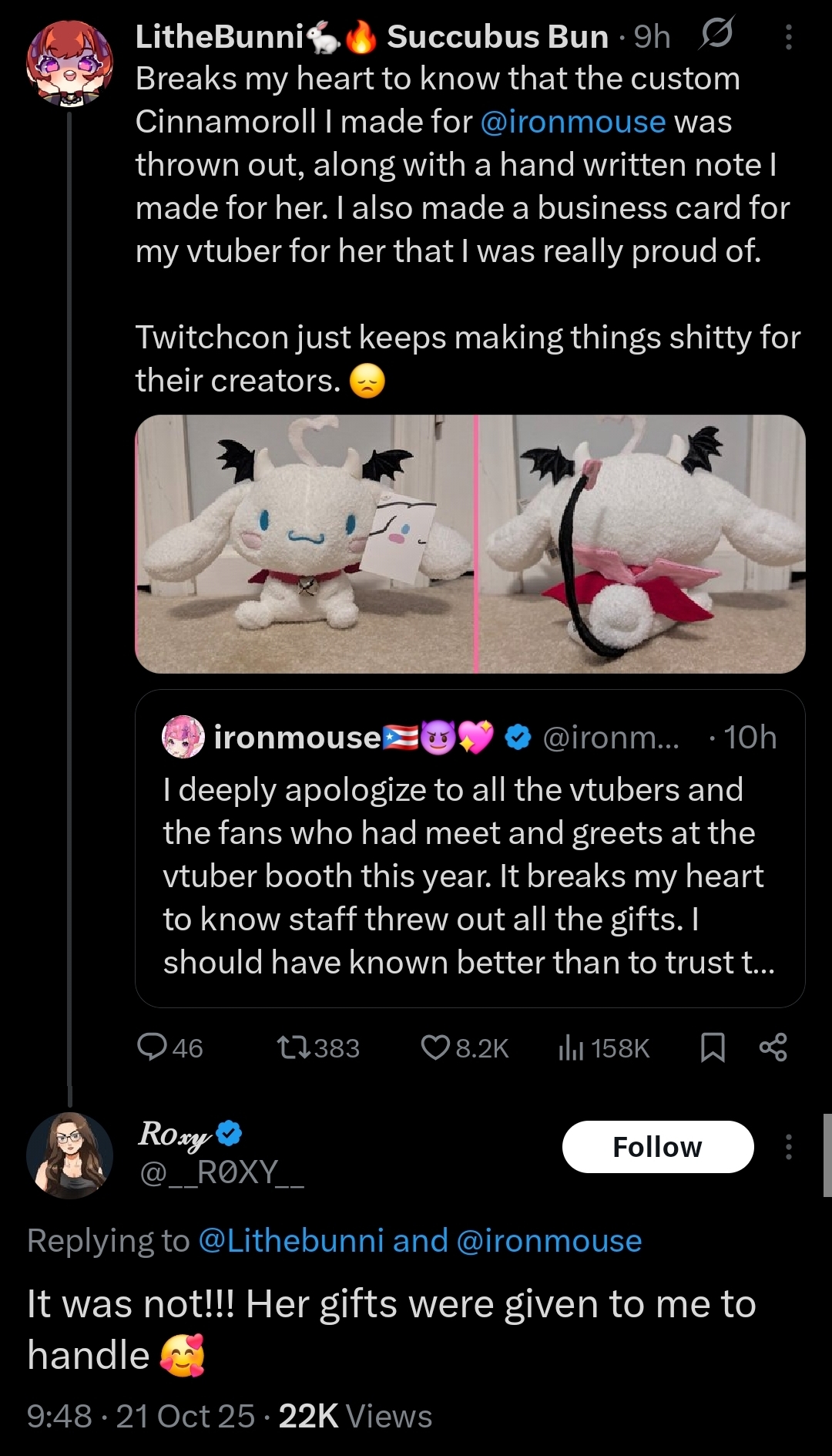Open LitheBunni's profile avatar

click(x=69, y=63)
